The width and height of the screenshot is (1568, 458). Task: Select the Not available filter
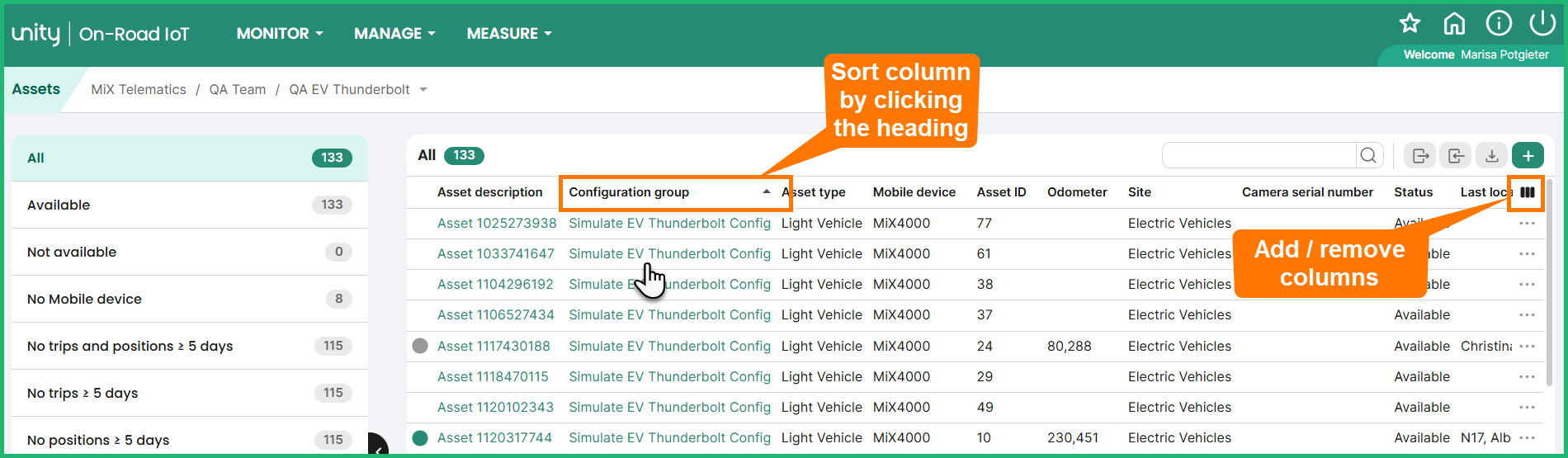click(x=190, y=253)
